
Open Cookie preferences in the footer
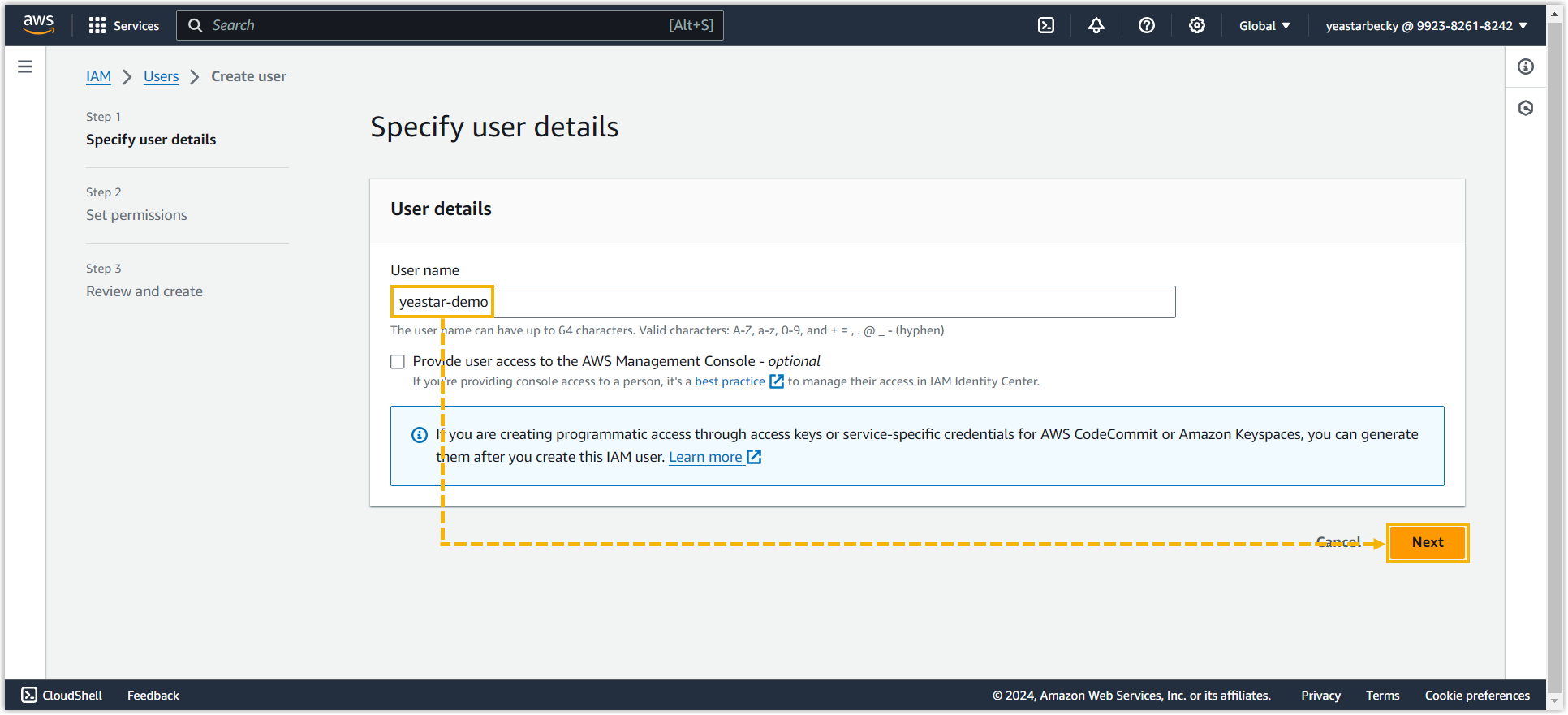click(1476, 696)
